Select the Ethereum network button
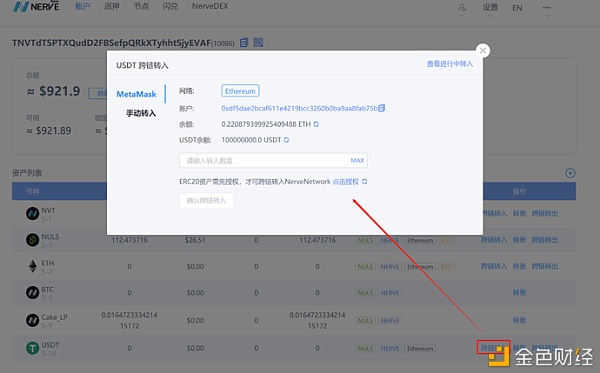 240,91
